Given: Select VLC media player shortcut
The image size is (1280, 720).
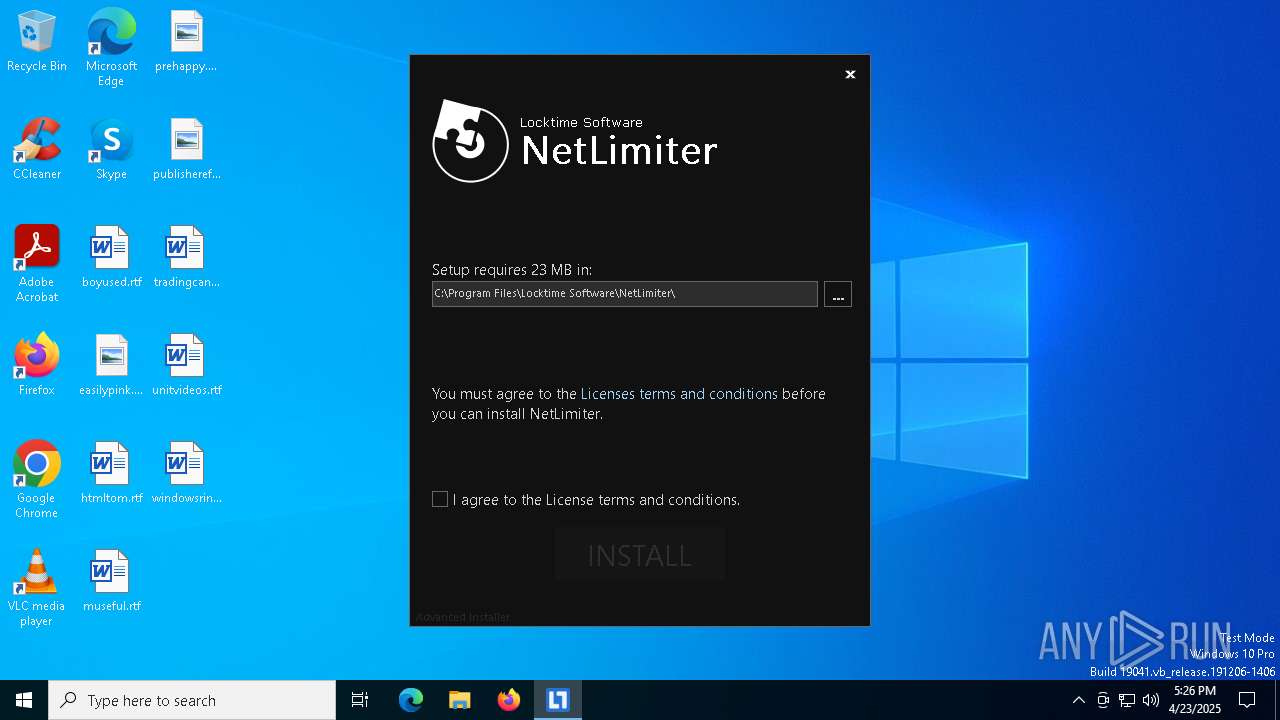Looking at the screenshot, I should point(37,588).
